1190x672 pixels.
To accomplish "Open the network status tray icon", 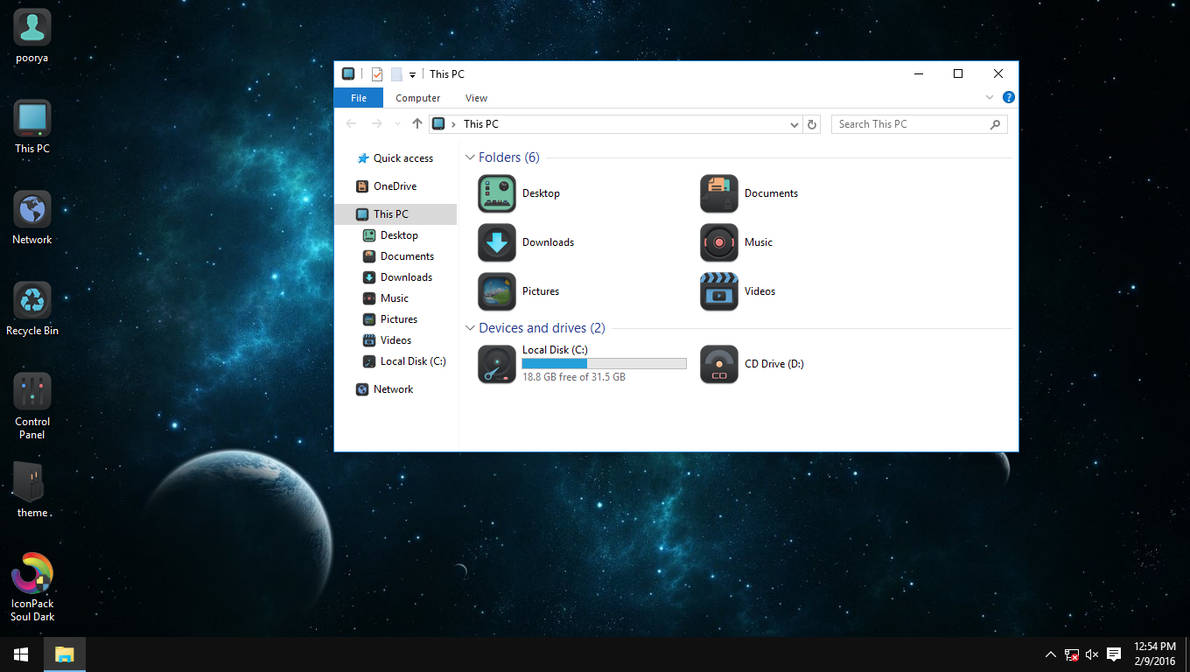I will (1072, 655).
